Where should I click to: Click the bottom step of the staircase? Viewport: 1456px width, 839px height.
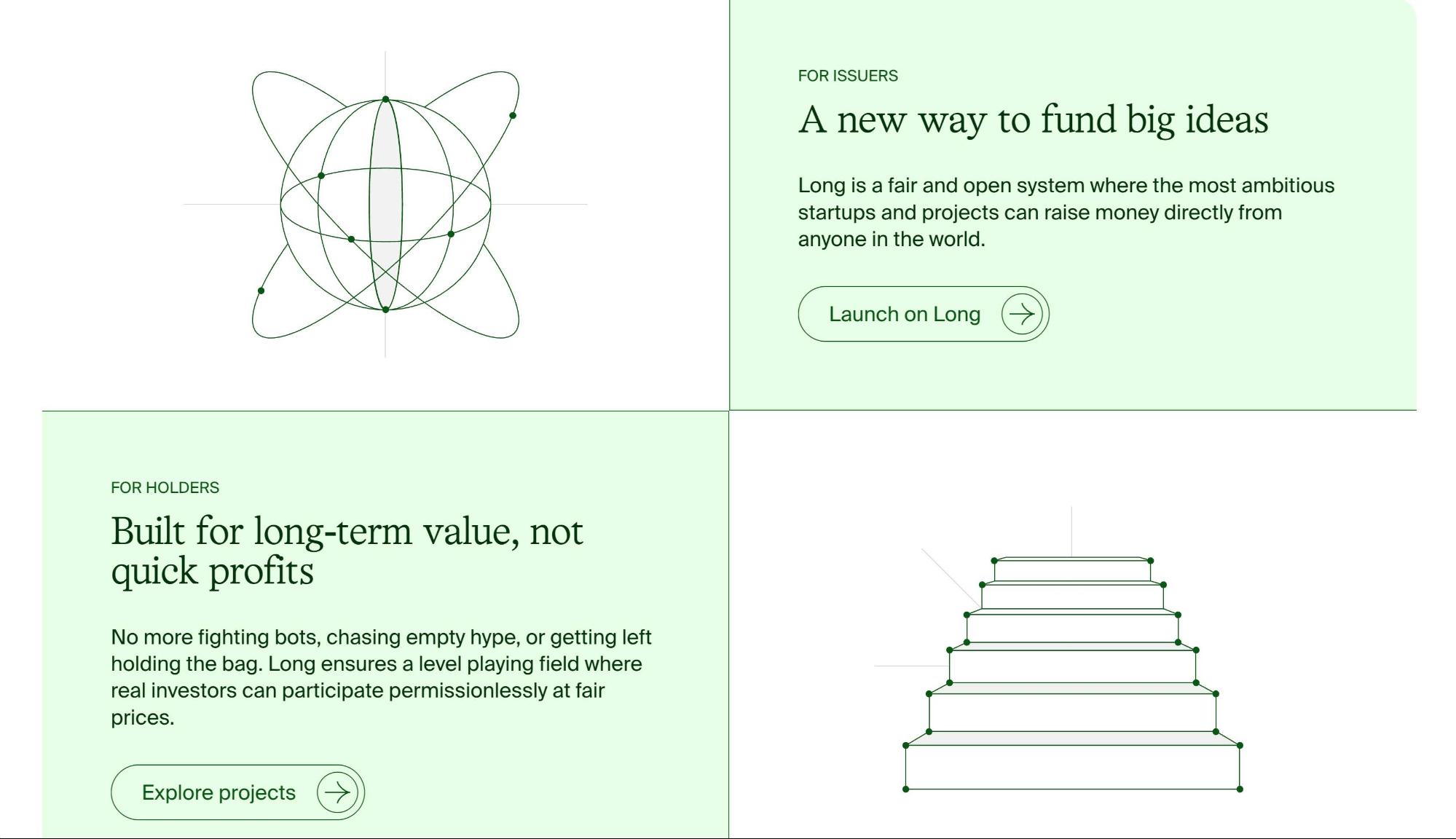1072,767
